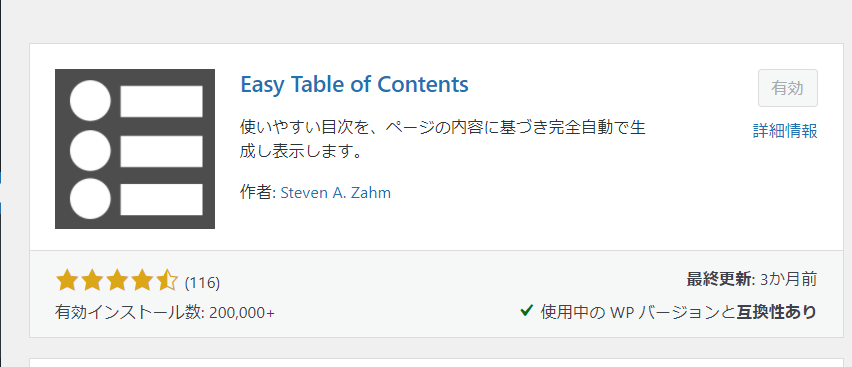Visit author Steven A. Zahm's link
This screenshot has width=852, height=367.
point(335,193)
